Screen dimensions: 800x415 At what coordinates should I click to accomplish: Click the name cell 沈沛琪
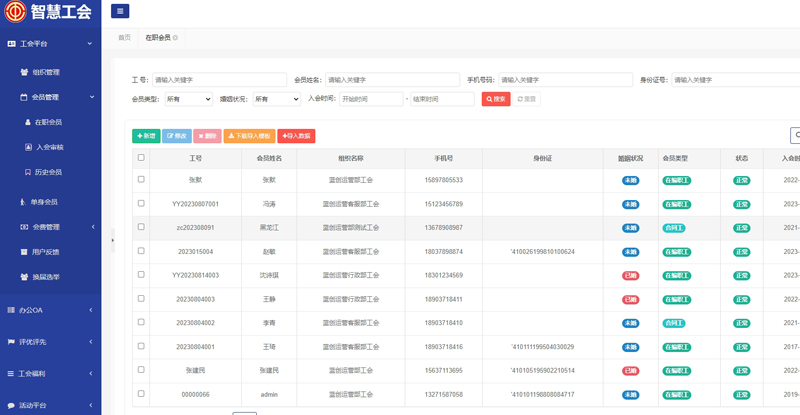pyautogui.click(x=269, y=275)
